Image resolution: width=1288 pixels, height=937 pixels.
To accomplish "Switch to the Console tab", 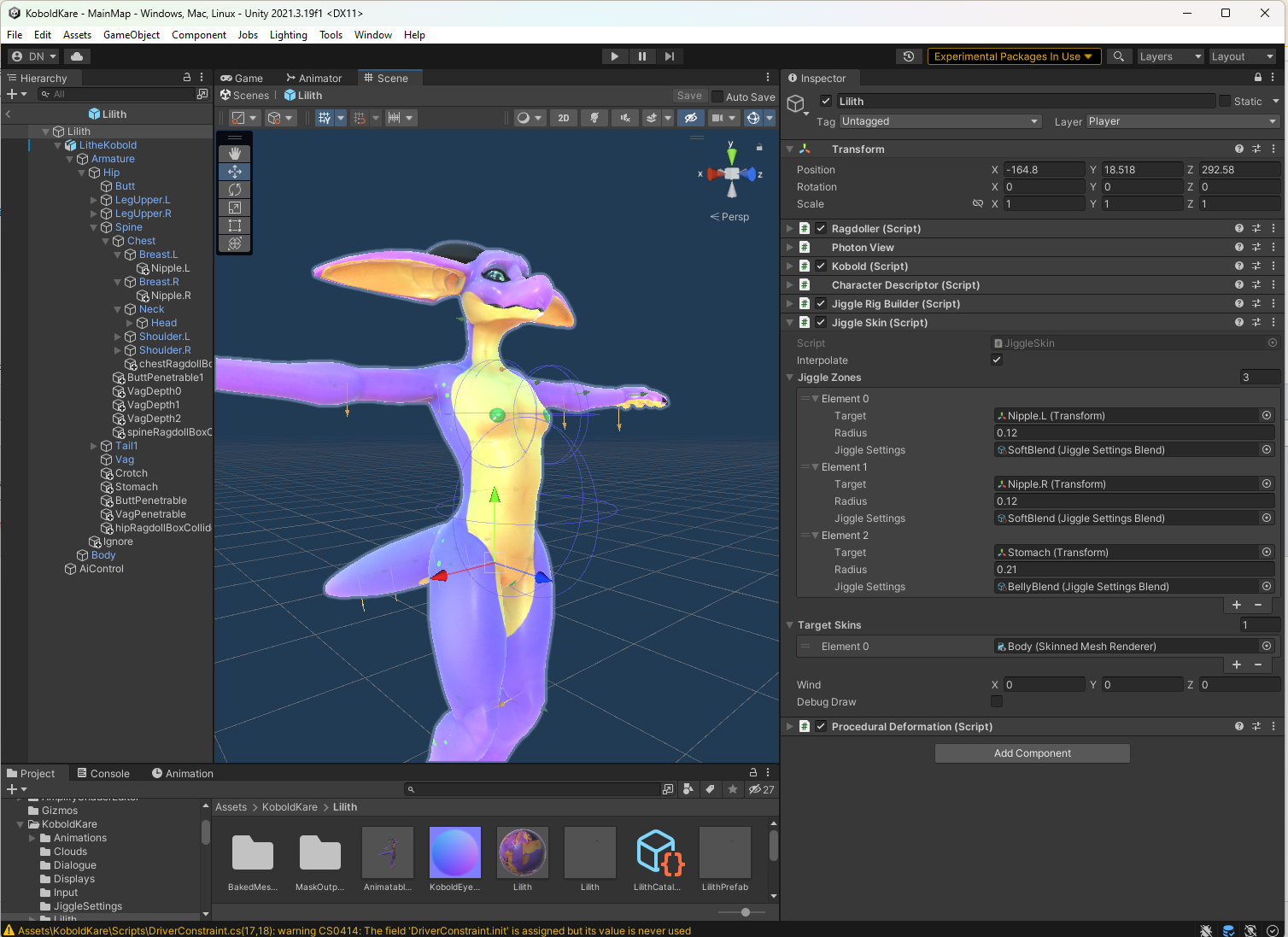I will [x=103, y=773].
